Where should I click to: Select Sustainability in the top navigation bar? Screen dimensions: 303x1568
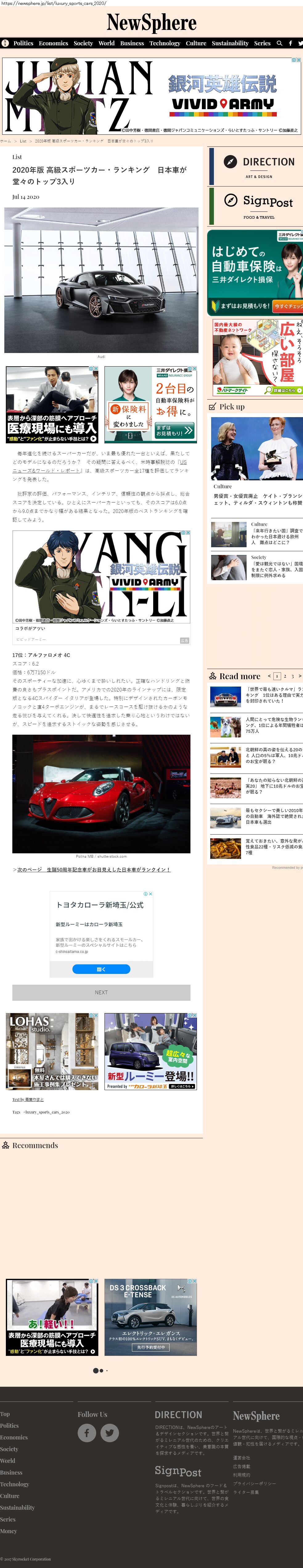coord(230,43)
